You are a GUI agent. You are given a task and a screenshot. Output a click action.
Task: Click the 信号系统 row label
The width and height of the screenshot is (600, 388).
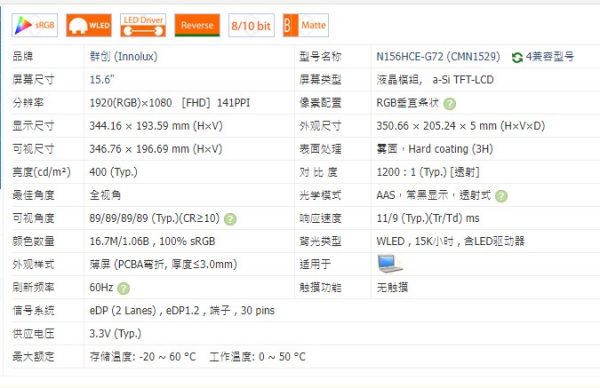tap(33, 310)
